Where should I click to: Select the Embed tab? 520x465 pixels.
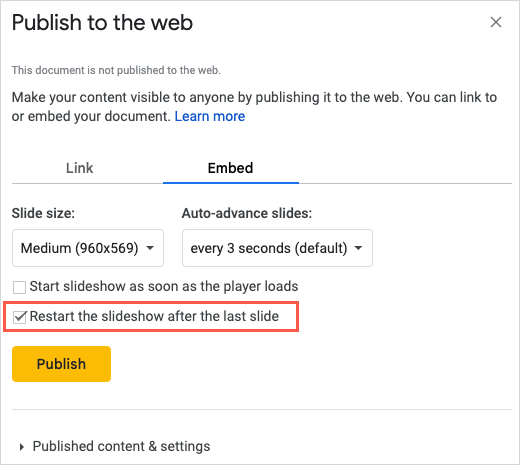tap(230, 168)
